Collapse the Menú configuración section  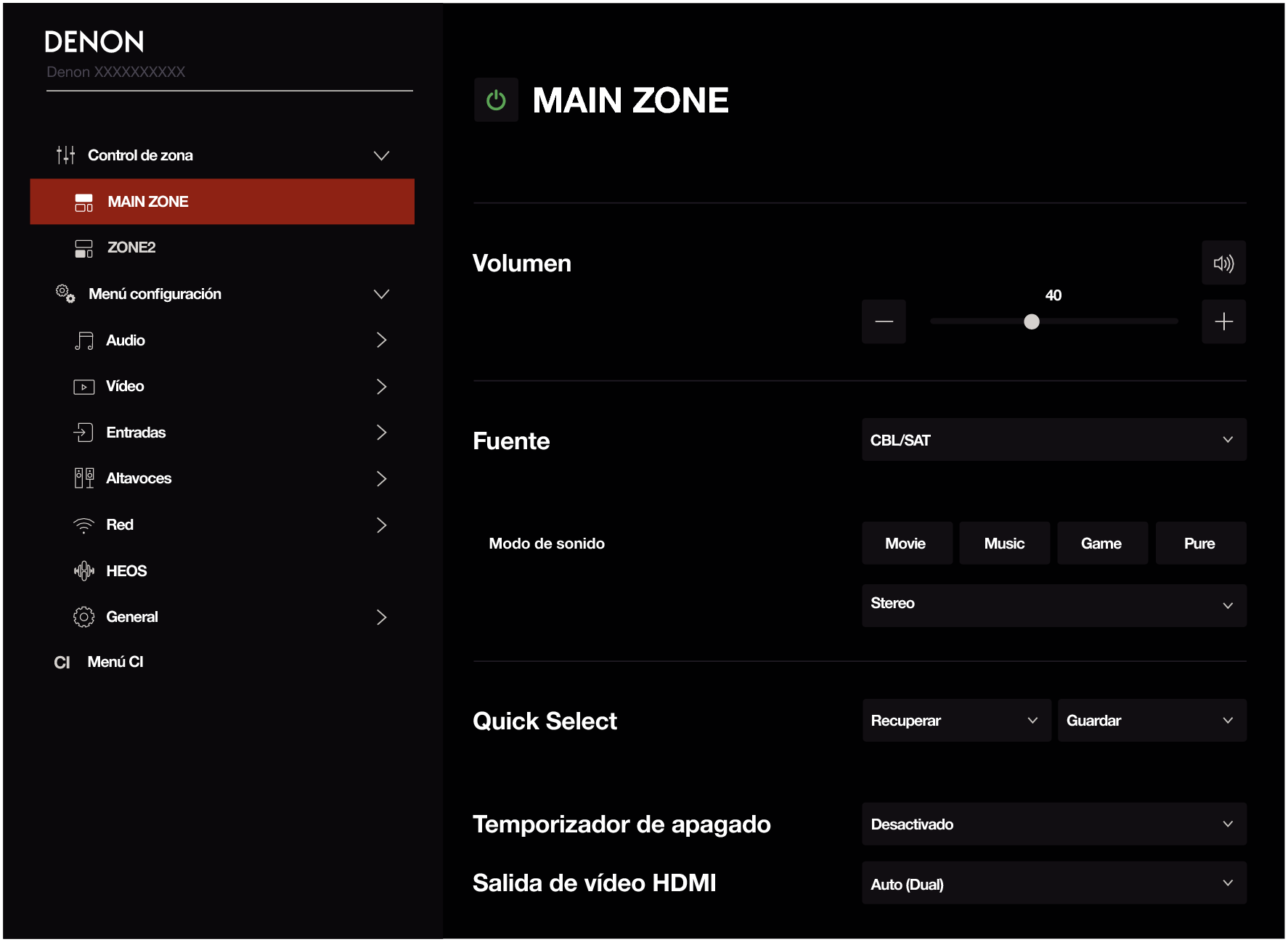click(381, 294)
